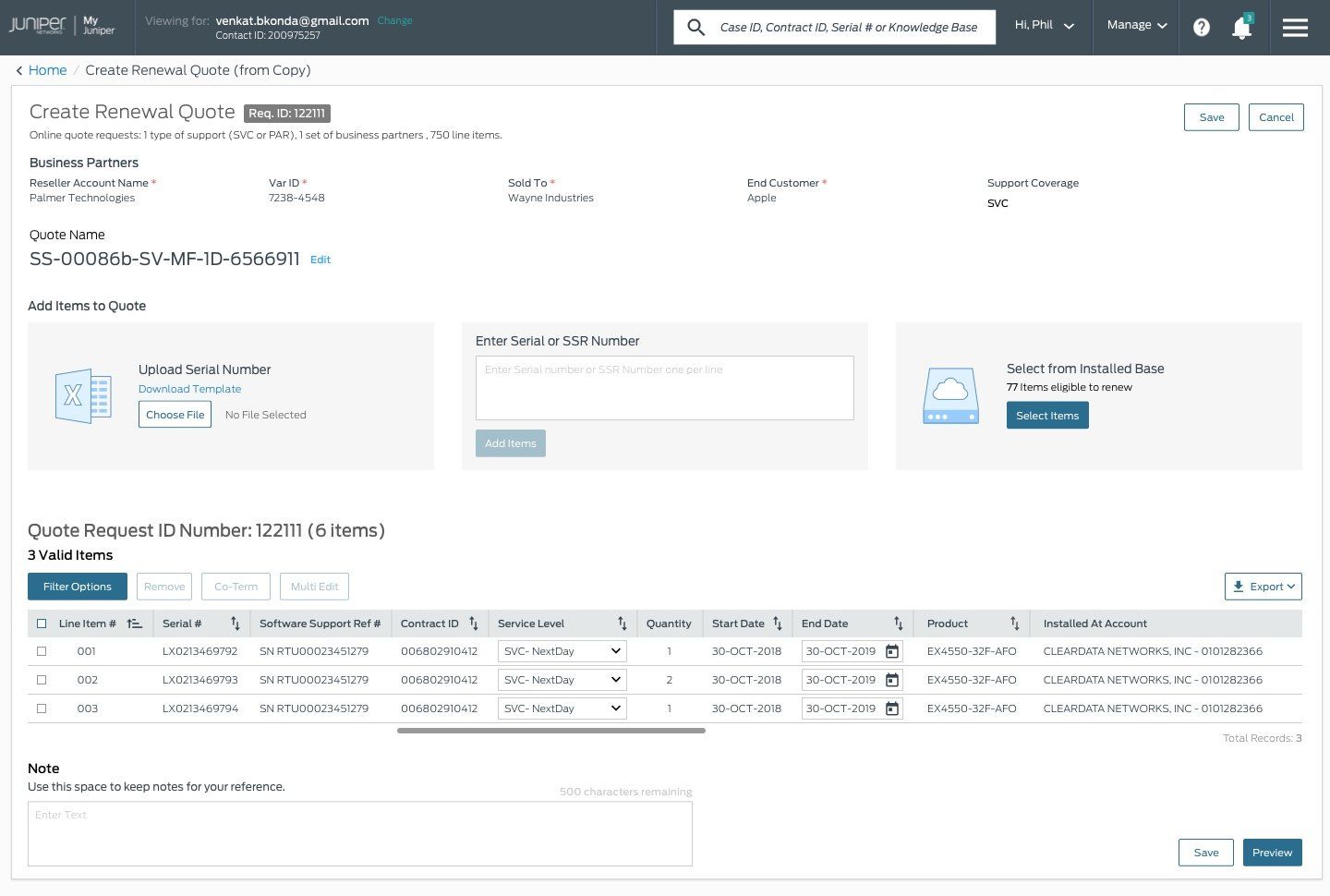Viewport: 1330px width, 896px height.
Task: Open the notifications bell icon
Action: point(1242,27)
